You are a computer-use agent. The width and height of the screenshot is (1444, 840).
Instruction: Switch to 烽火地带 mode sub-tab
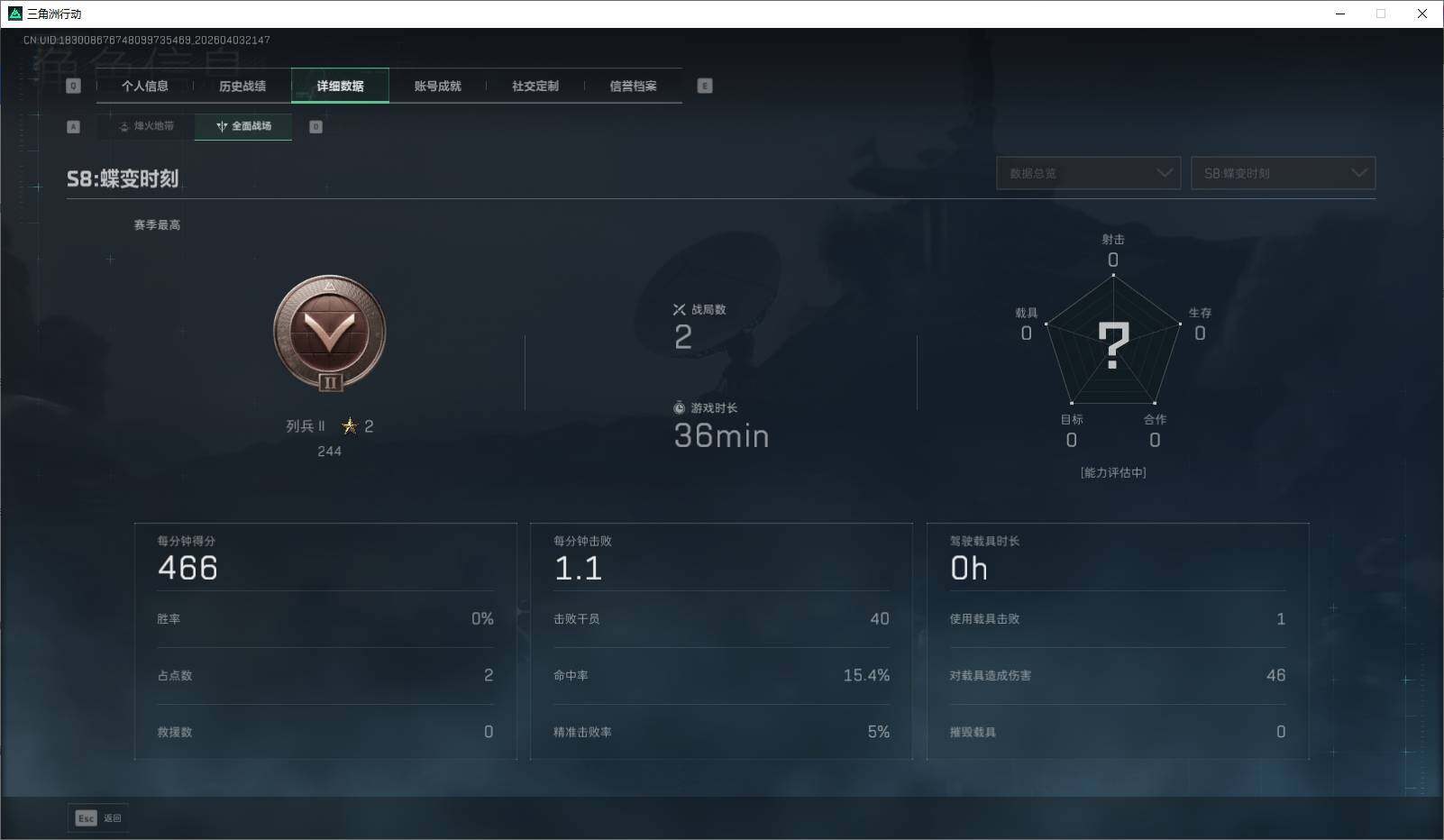146,126
